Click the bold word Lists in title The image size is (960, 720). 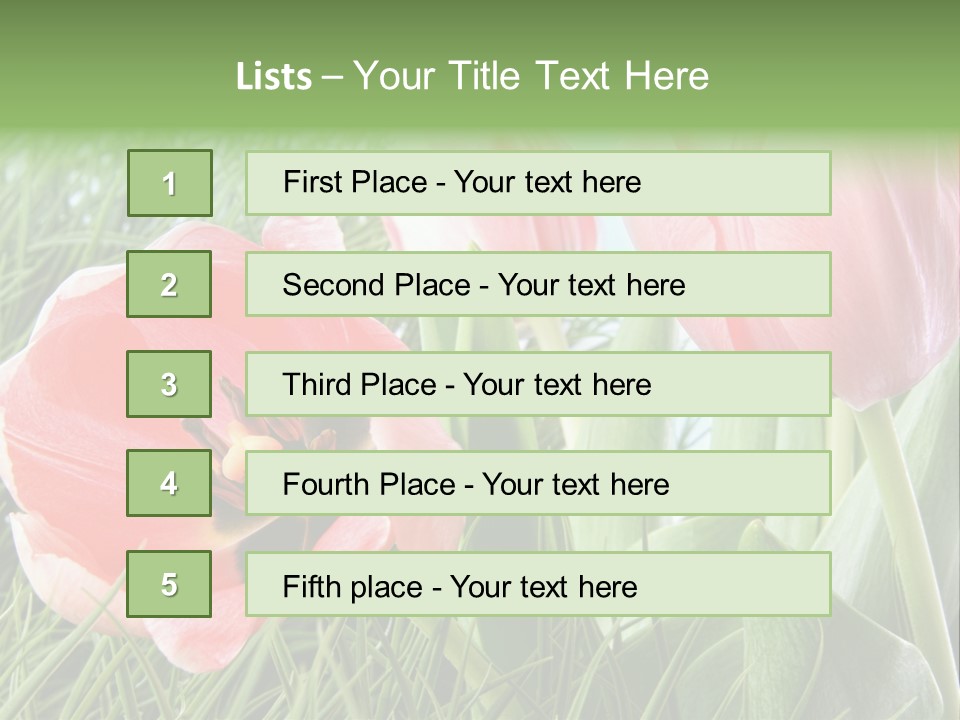pyautogui.click(x=274, y=76)
